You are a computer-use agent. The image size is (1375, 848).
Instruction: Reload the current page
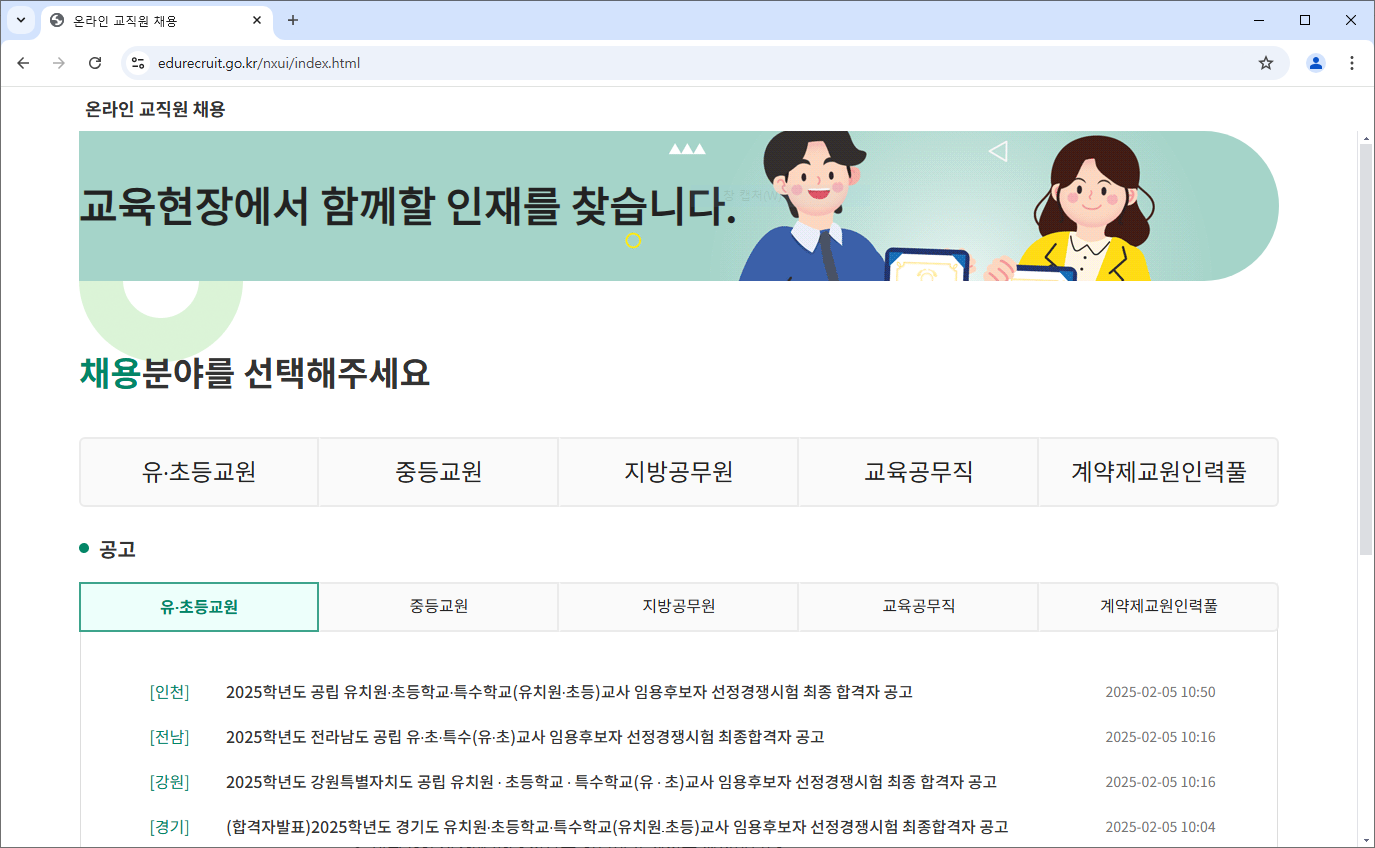tap(95, 62)
